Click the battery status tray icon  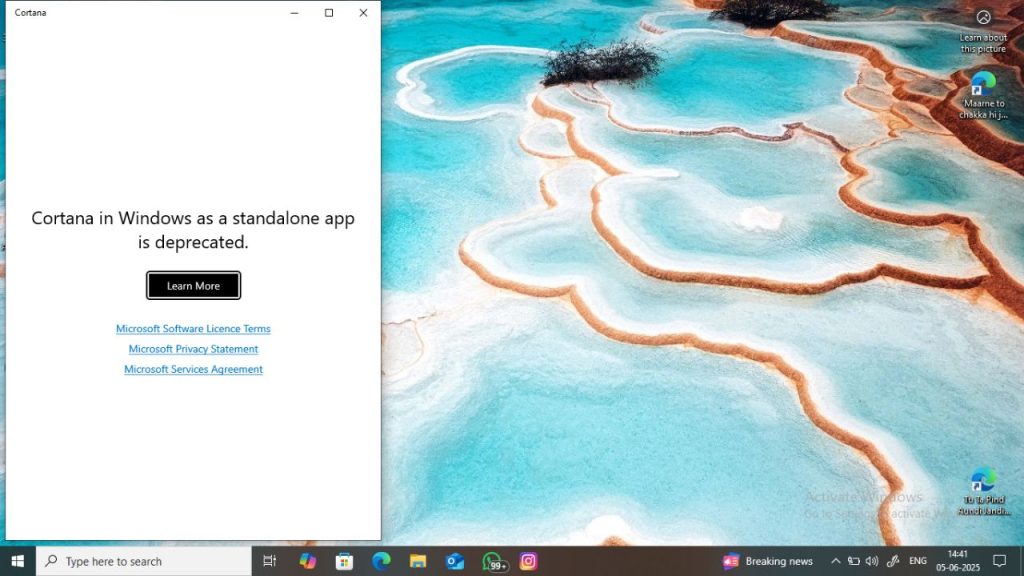[854, 561]
